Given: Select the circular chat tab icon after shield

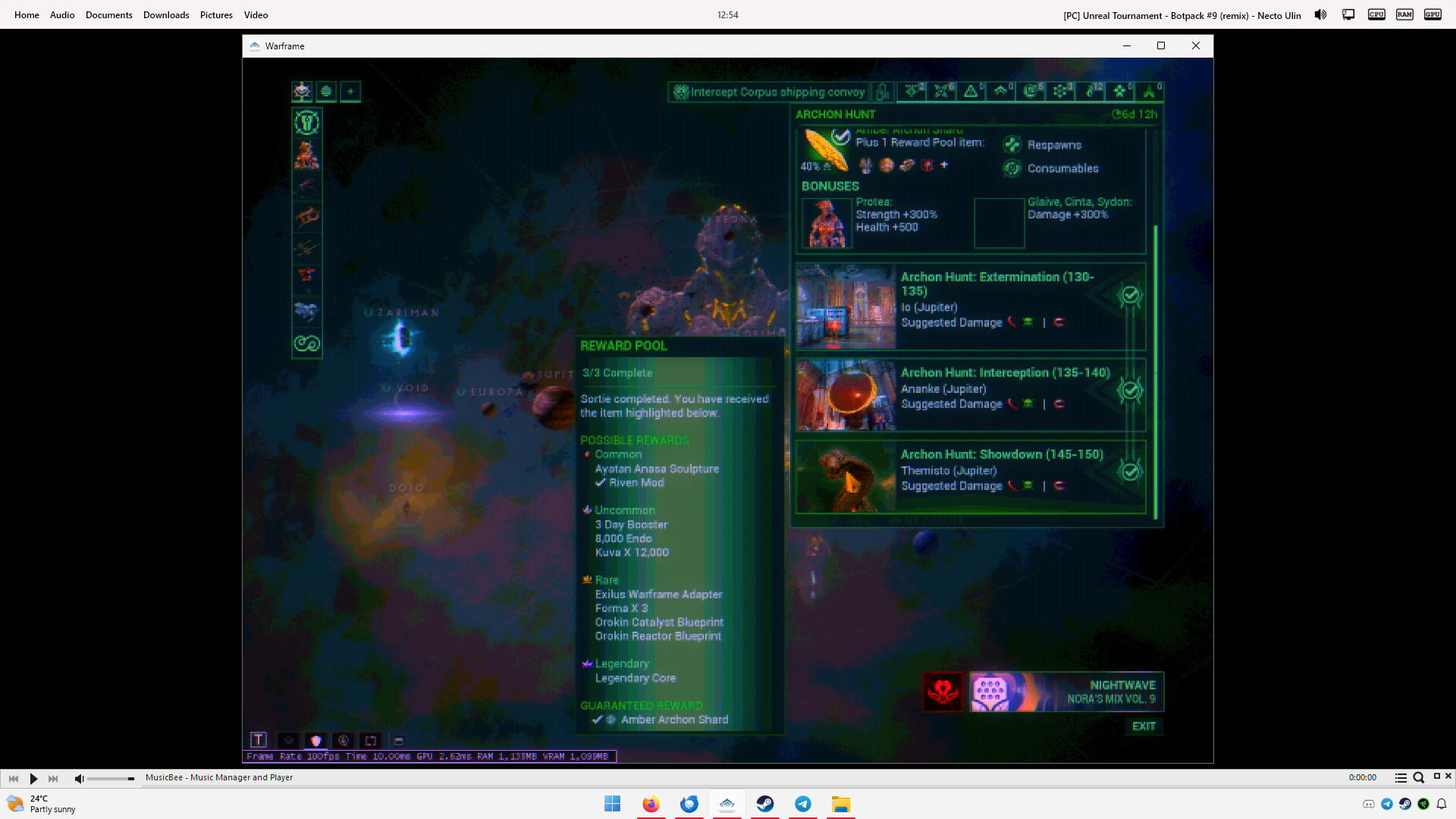Looking at the screenshot, I should pos(344,740).
